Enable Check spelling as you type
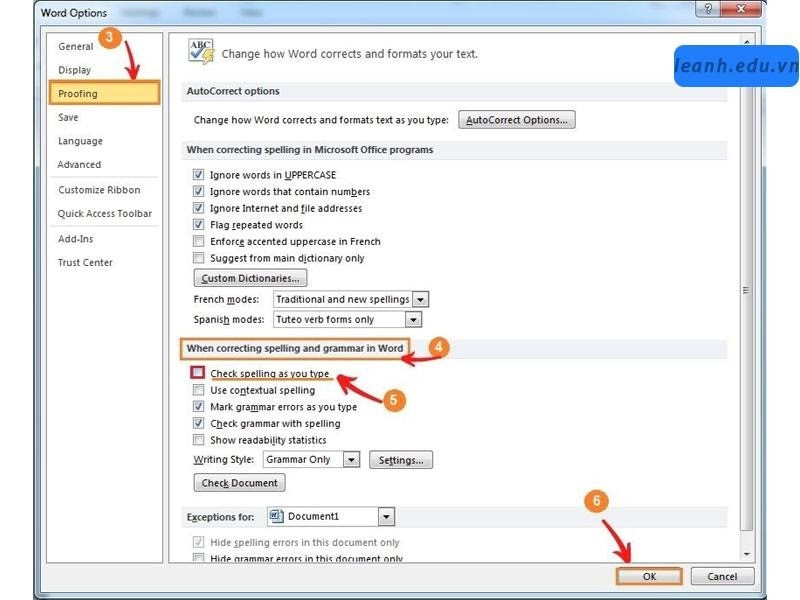This screenshot has height=600, width=800. click(198, 372)
